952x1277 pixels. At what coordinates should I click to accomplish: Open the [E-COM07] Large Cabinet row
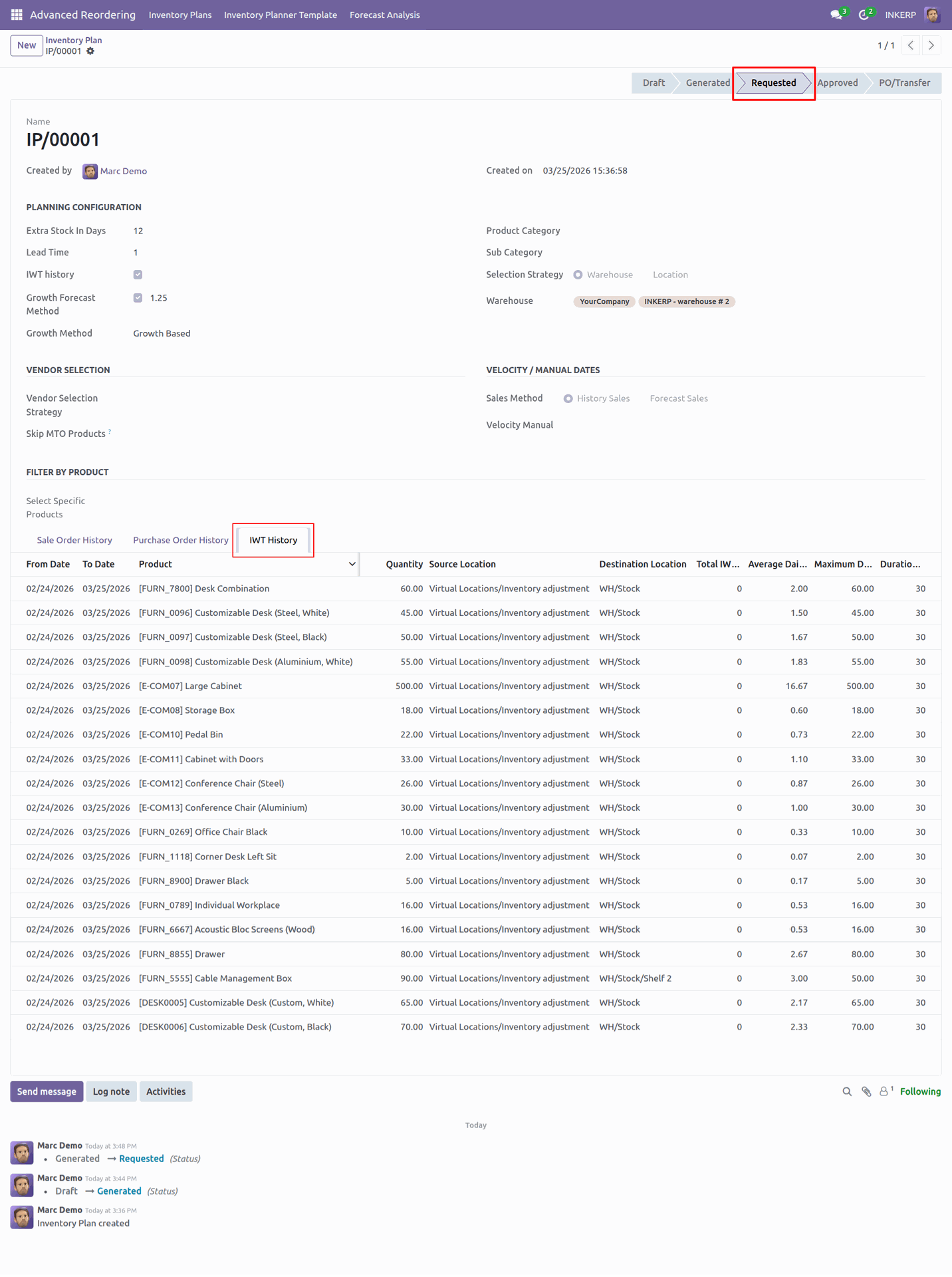click(x=476, y=686)
